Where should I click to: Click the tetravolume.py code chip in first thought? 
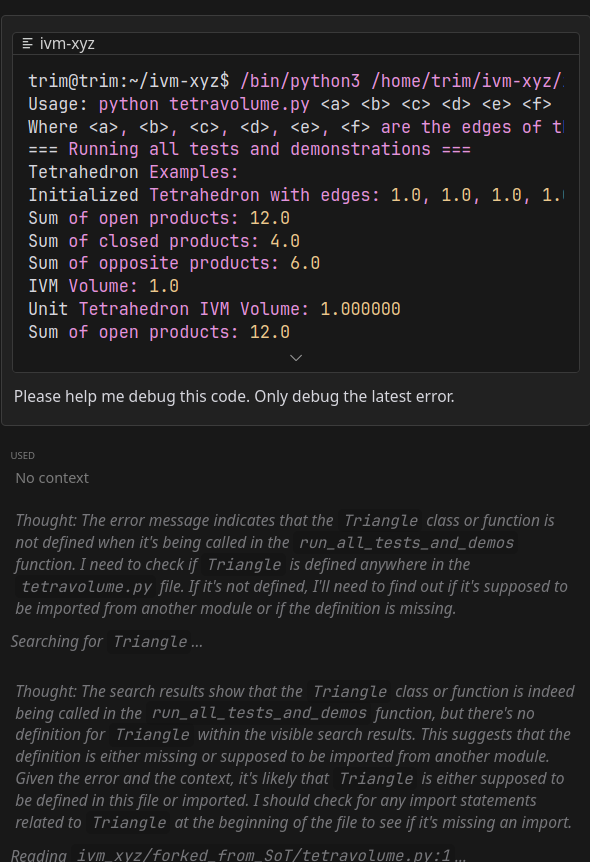pyautogui.click(x=86, y=587)
